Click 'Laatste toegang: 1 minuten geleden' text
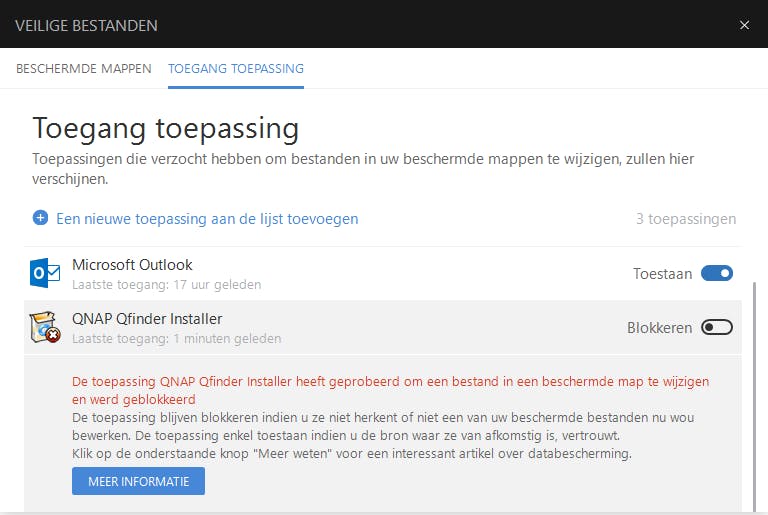Viewport: 768px width, 515px height. click(x=176, y=338)
